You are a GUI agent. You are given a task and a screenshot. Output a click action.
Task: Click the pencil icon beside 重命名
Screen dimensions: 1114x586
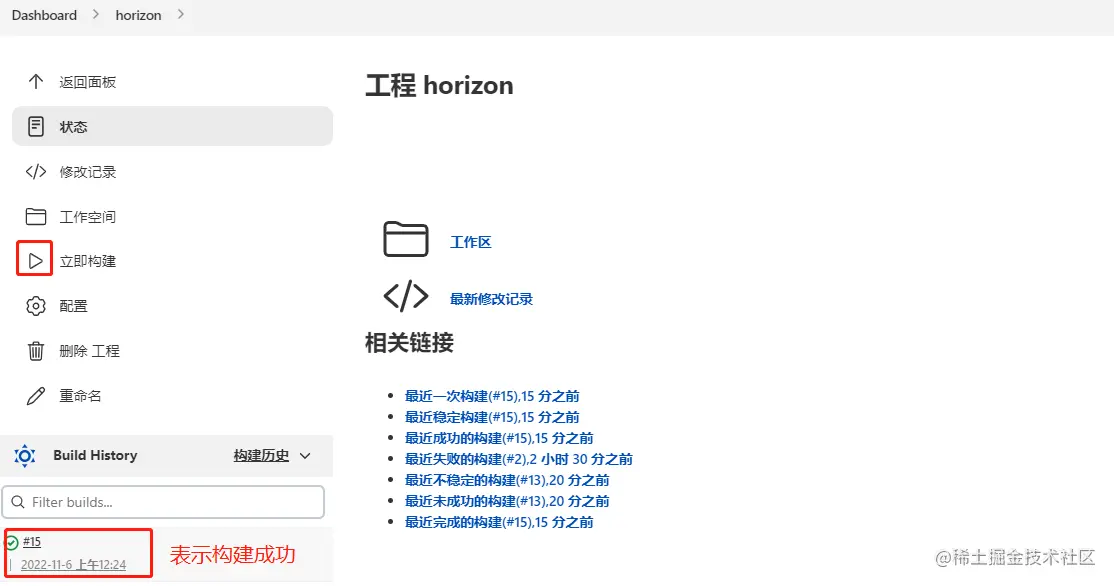pyautogui.click(x=36, y=396)
